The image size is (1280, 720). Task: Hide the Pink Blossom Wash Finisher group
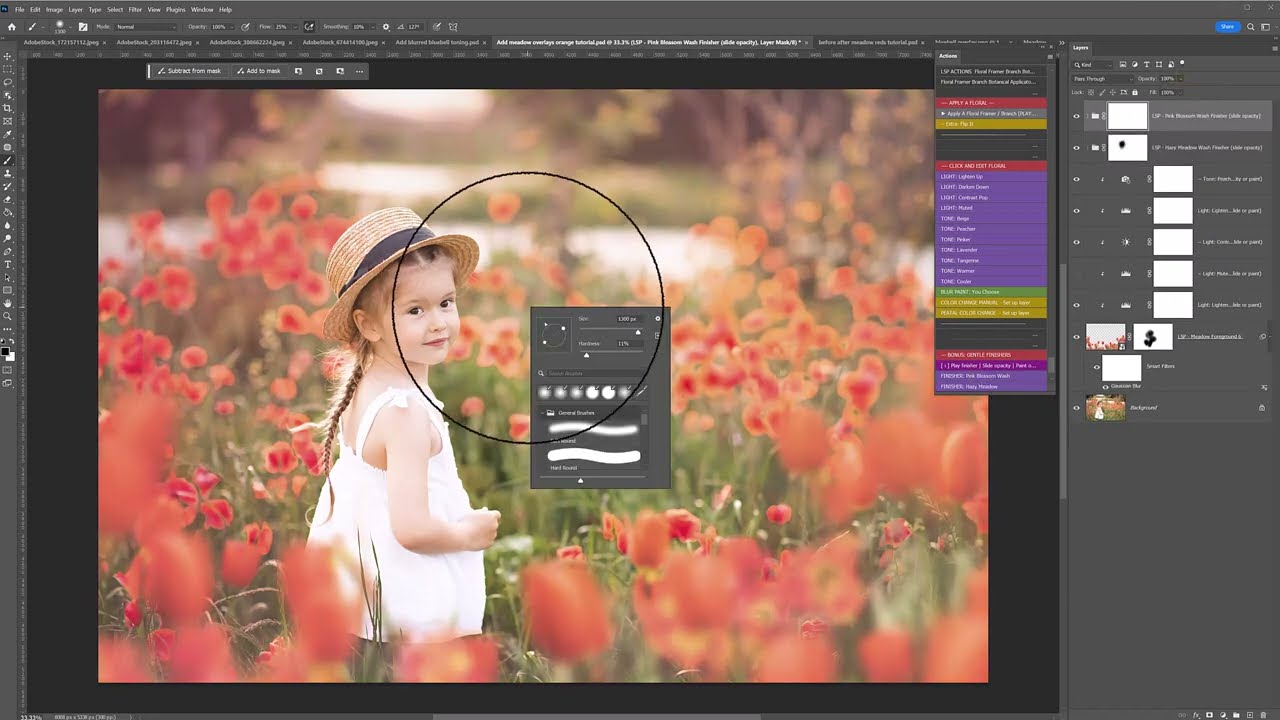click(x=1077, y=116)
